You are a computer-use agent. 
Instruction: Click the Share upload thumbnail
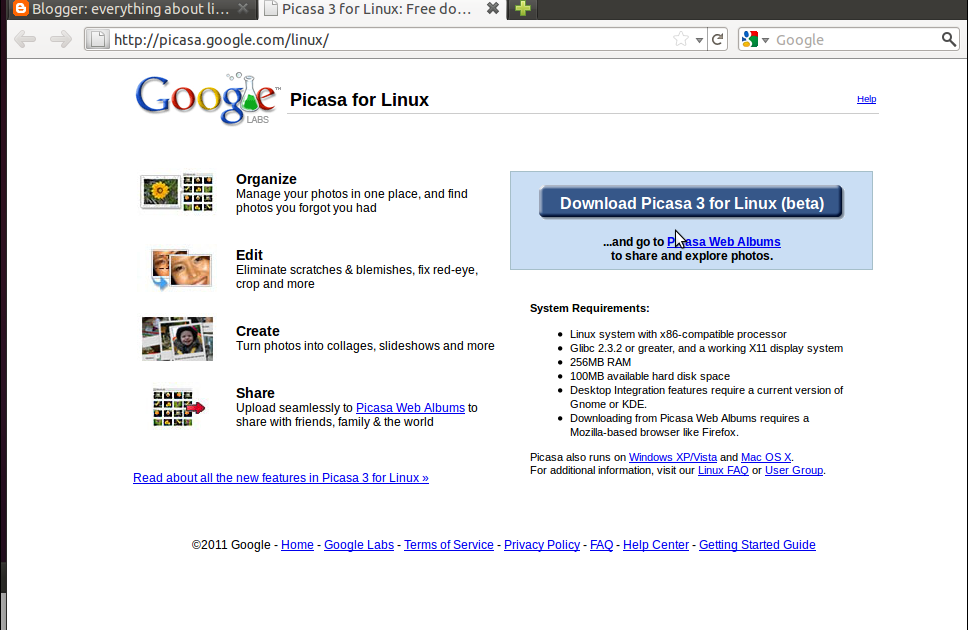178,408
